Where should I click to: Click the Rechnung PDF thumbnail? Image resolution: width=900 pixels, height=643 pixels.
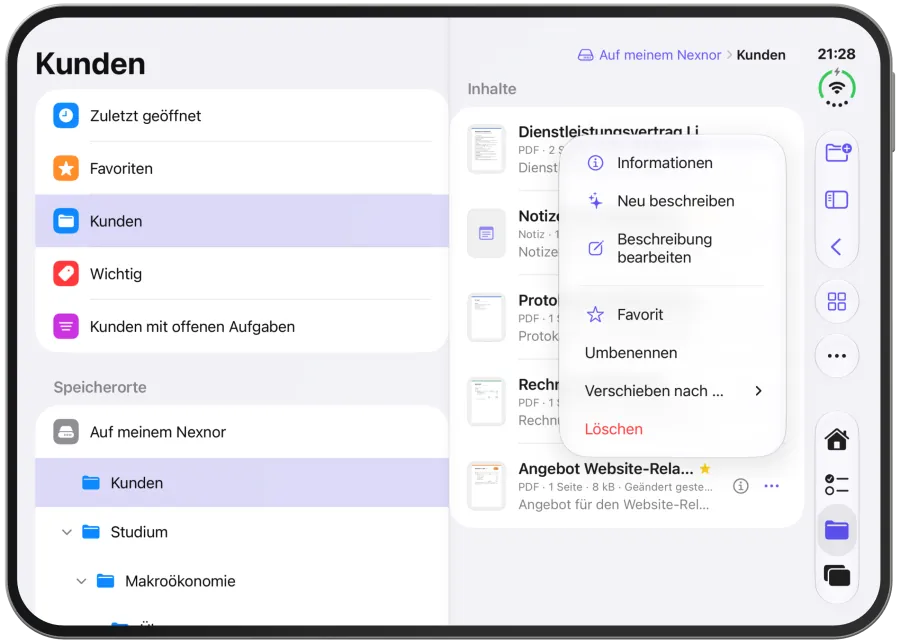pyautogui.click(x=486, y=402)
